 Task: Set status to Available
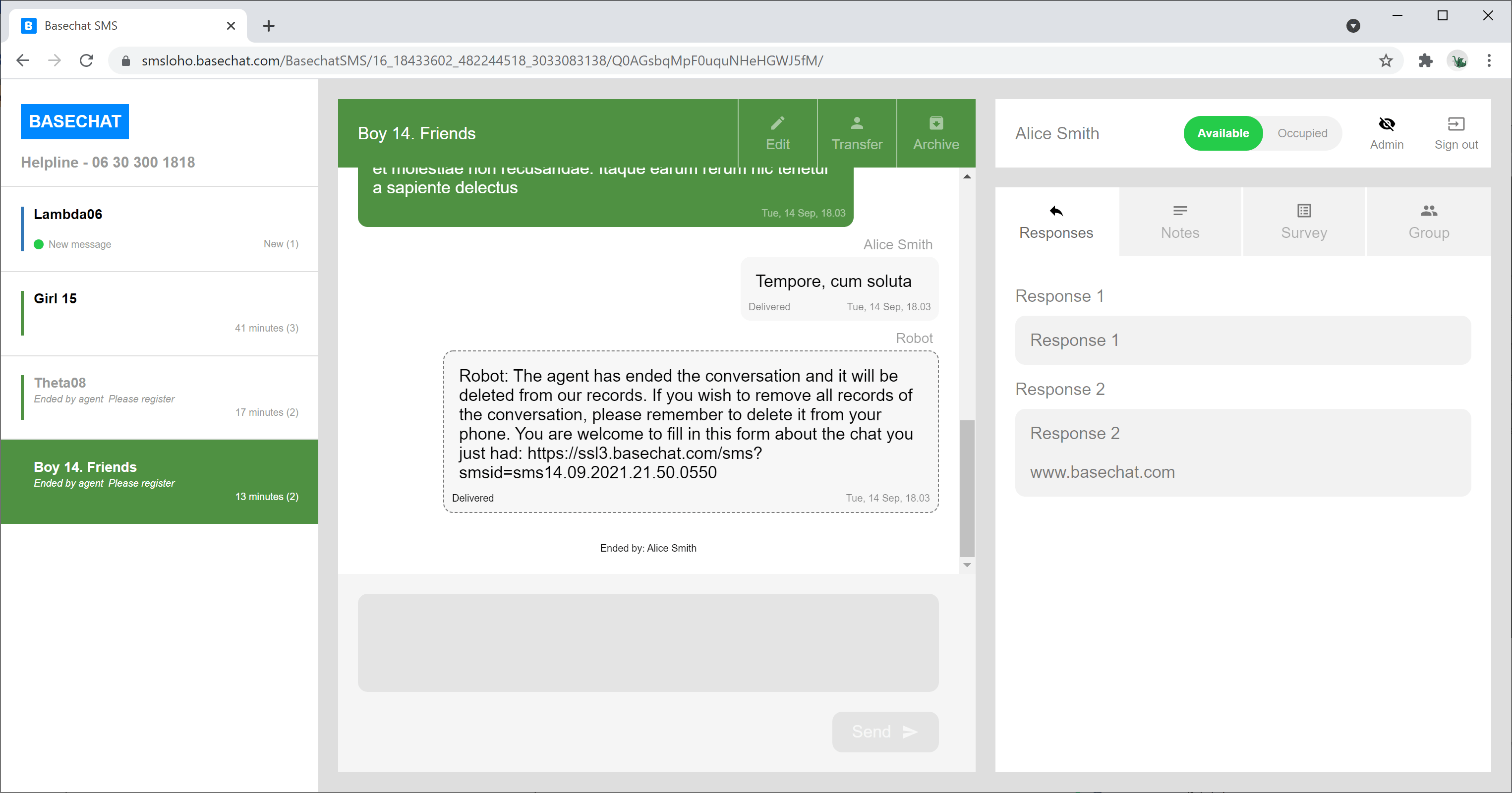(x=1222, y=133)
